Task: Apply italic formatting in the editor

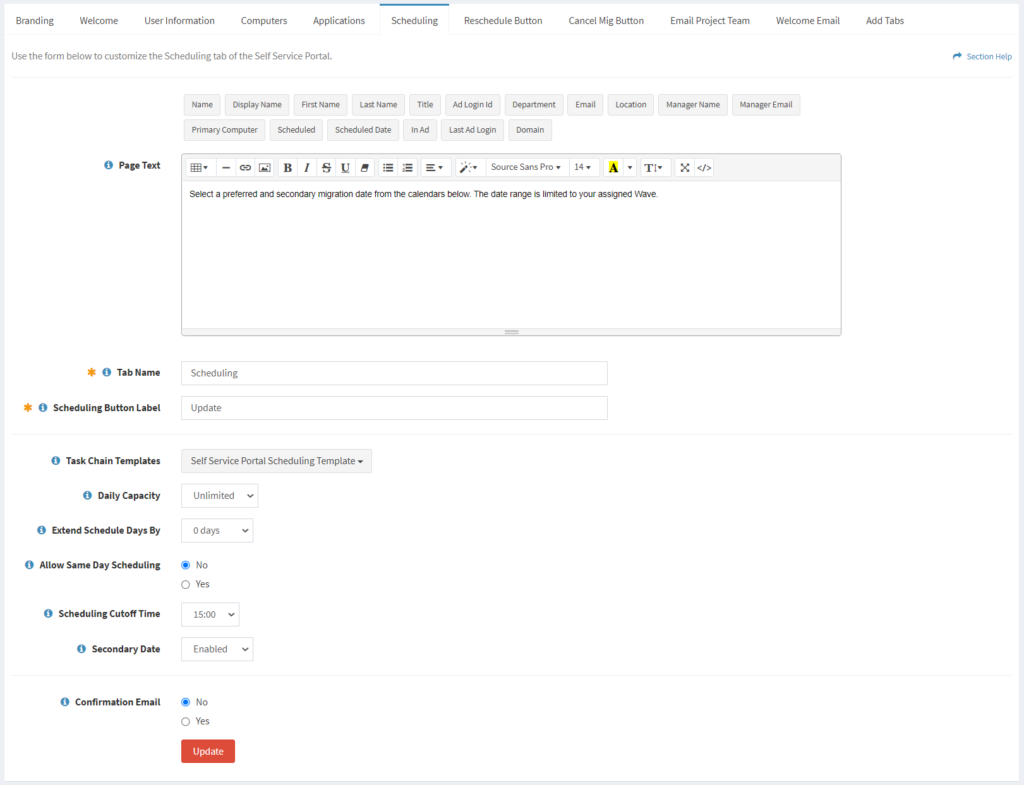Action: [305, 167]
